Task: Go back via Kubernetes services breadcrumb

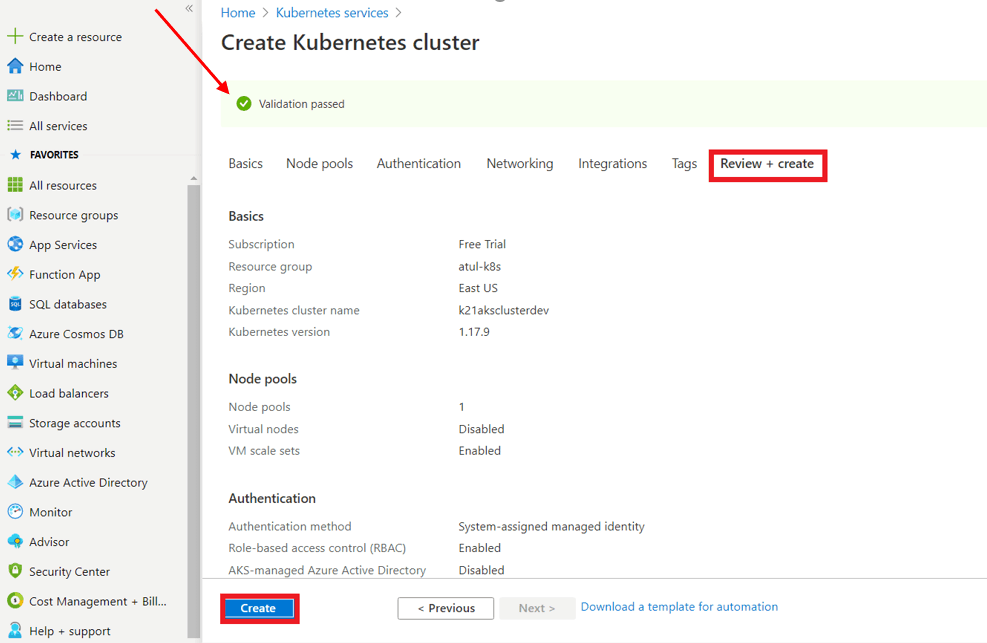Action: click(332, 12)
